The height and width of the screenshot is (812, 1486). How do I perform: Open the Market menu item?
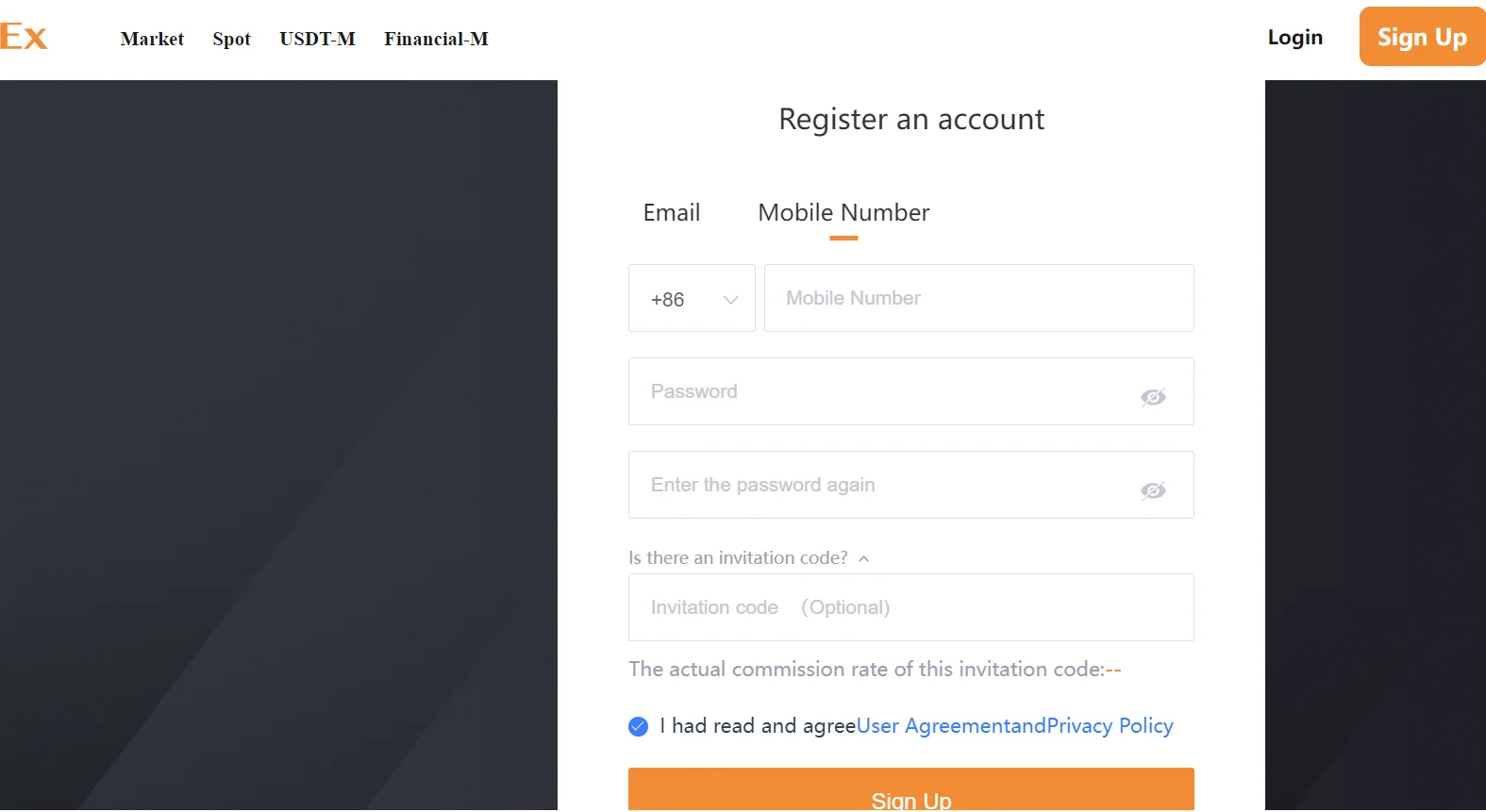pos(151,39)
